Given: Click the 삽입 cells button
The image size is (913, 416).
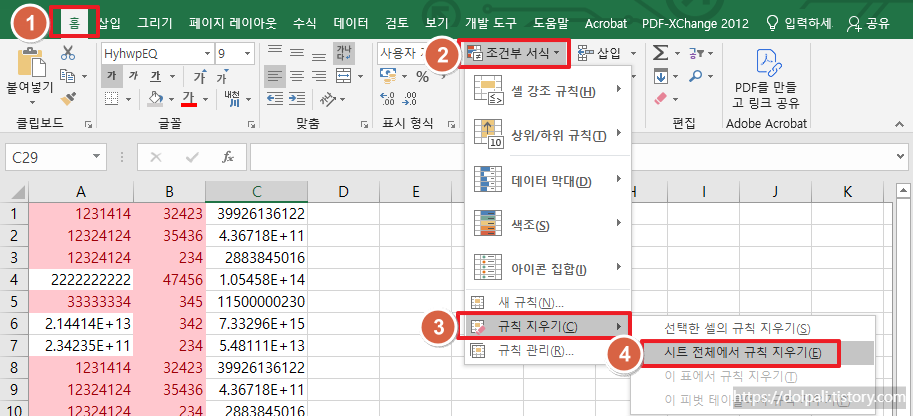Looking at the screenshot, I should [x=599, y=54].
